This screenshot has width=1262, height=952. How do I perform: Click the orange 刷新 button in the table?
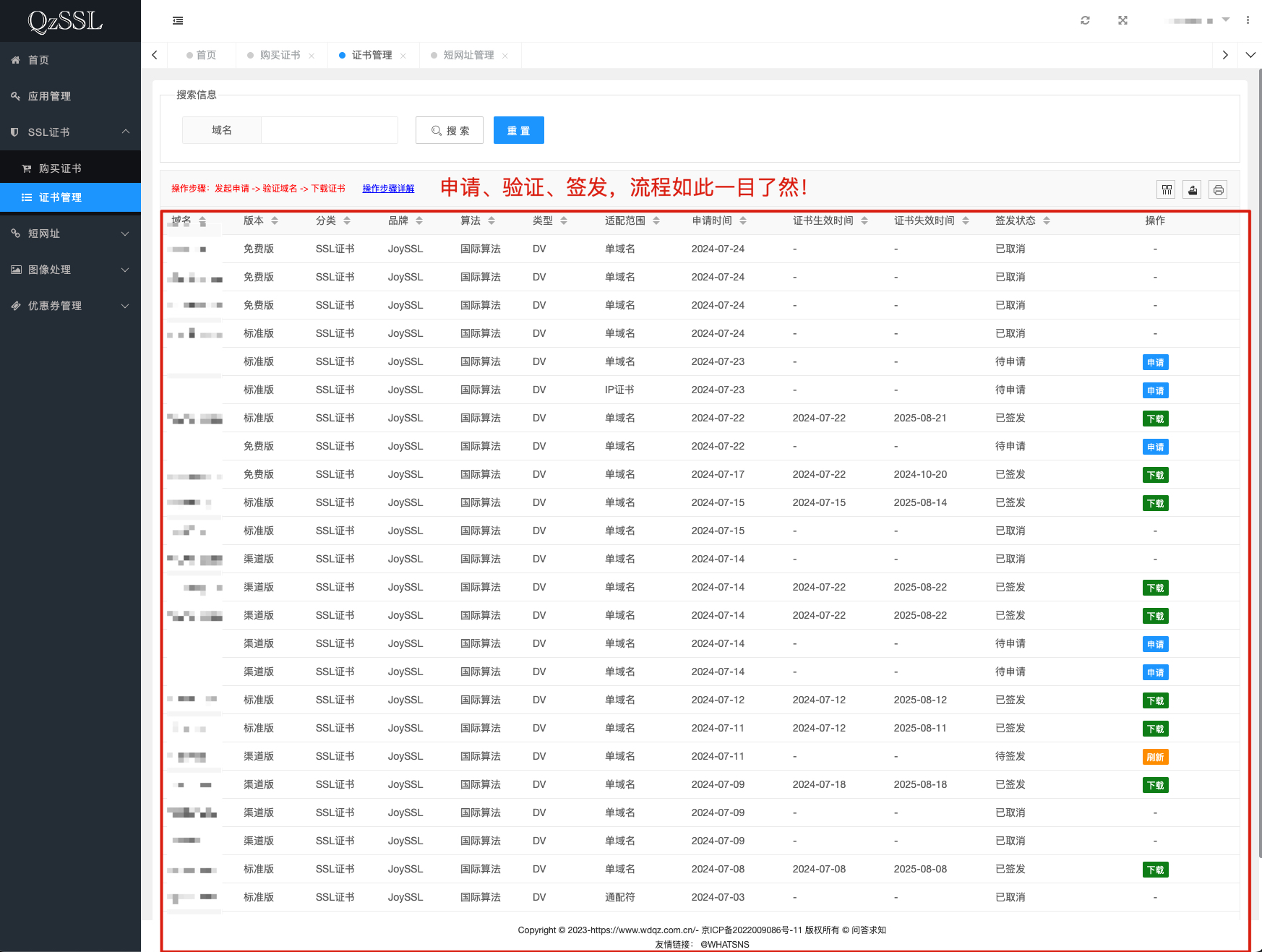pos(1155,758)
